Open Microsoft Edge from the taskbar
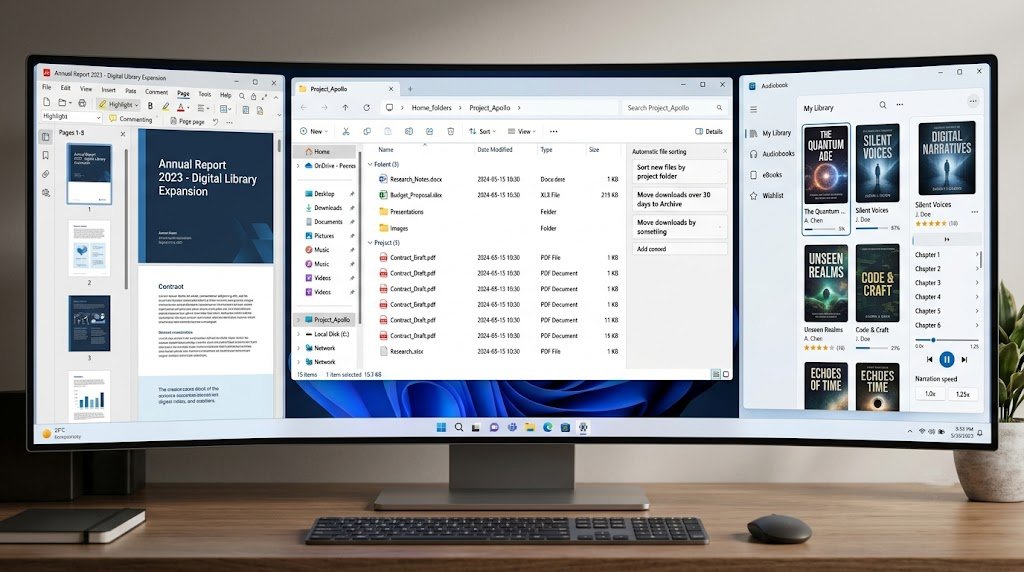 pyautogui.click(x=547, y=427)
